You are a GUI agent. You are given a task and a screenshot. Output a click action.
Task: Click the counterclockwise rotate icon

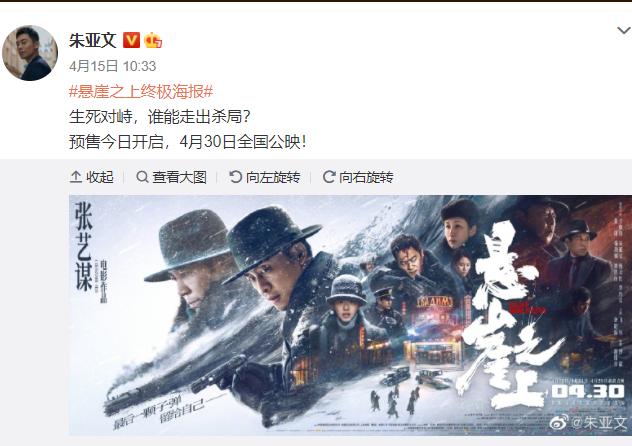[235, 176]
